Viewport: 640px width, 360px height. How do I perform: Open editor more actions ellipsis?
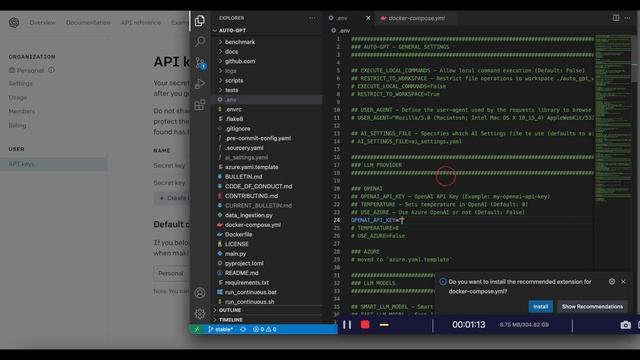(x=627, y=18)
